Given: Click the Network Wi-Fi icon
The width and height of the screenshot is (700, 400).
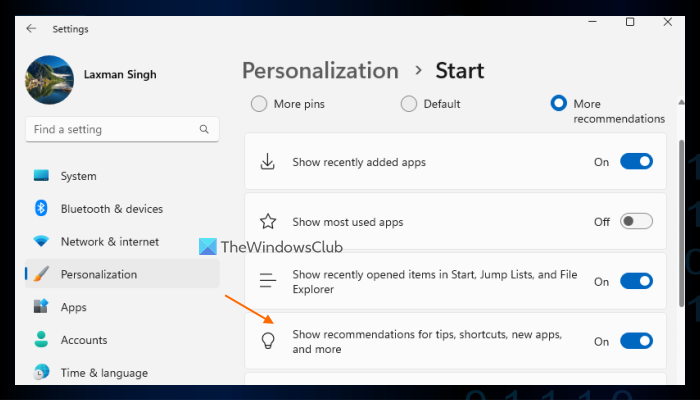Looking at the screenshot, I should (41, 242).
